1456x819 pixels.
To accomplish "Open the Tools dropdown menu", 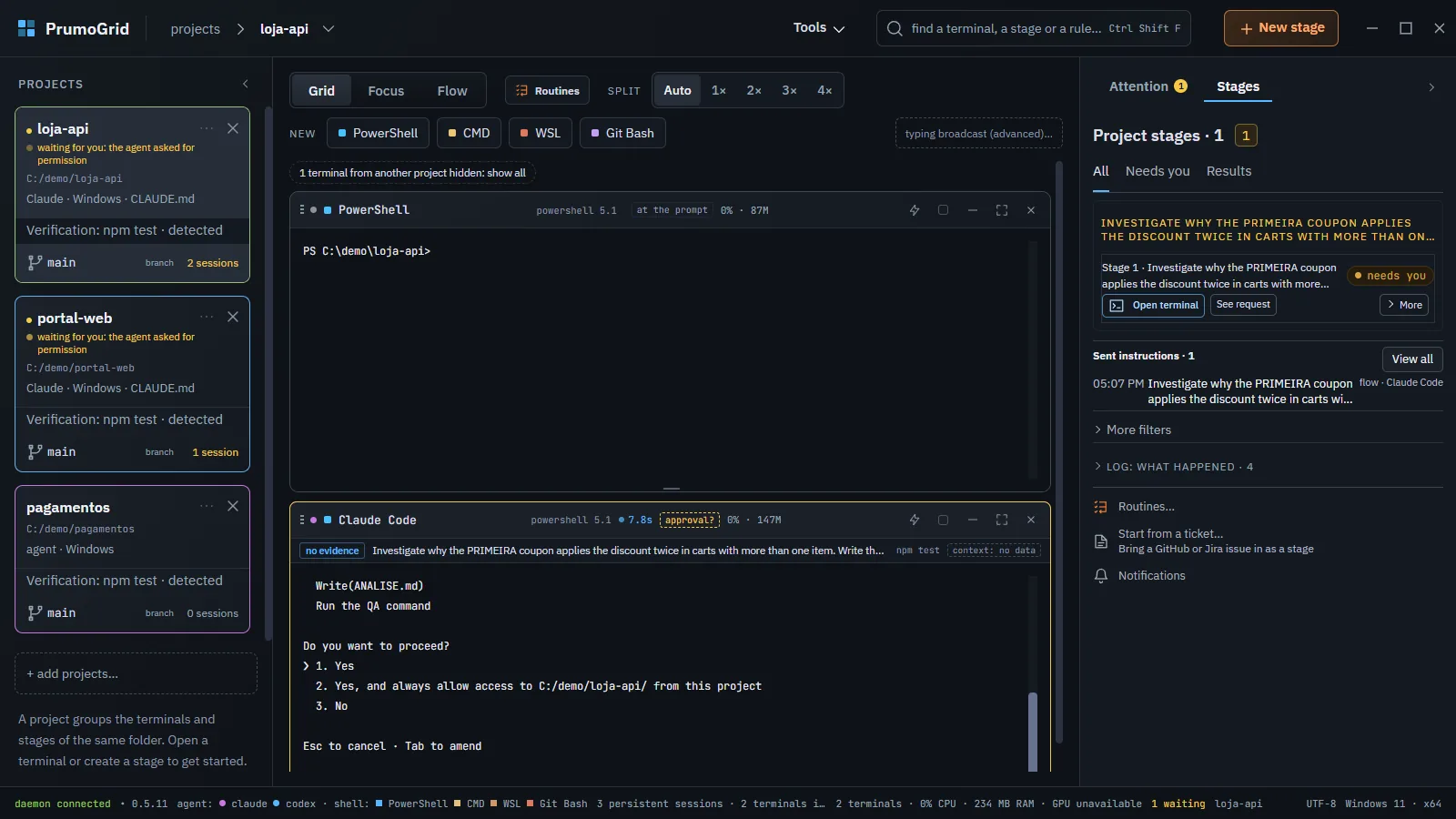I will [x=818, y=28].
